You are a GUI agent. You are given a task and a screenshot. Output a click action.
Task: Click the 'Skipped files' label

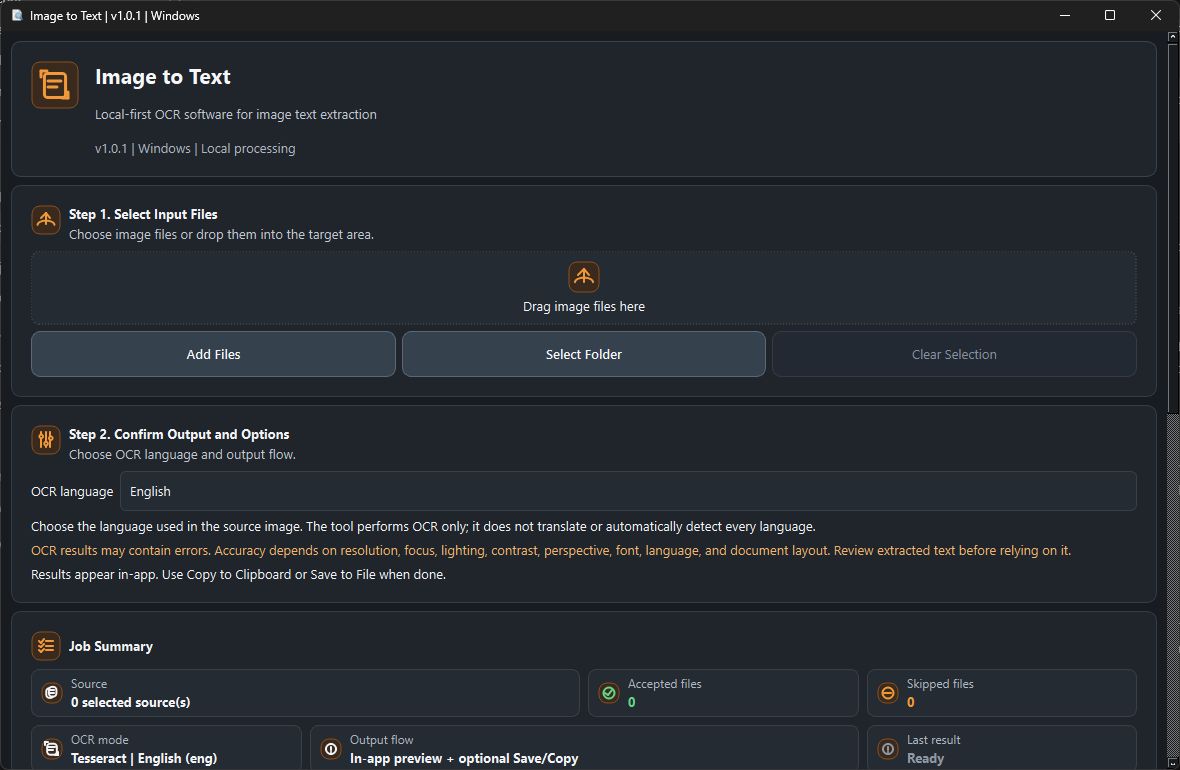(x=940, y=683)
